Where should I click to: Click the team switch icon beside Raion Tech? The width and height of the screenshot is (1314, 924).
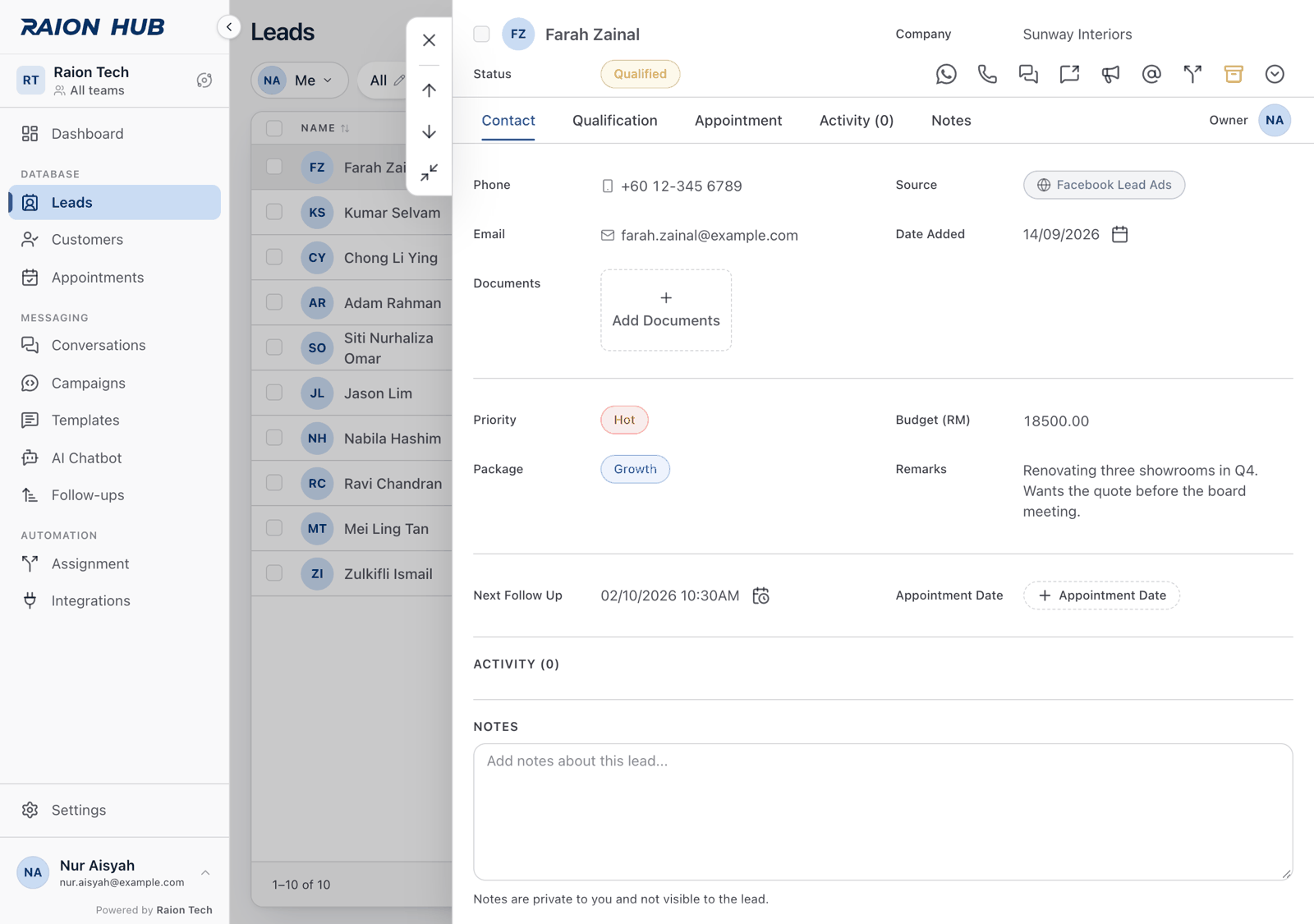(x=204, y=80)
